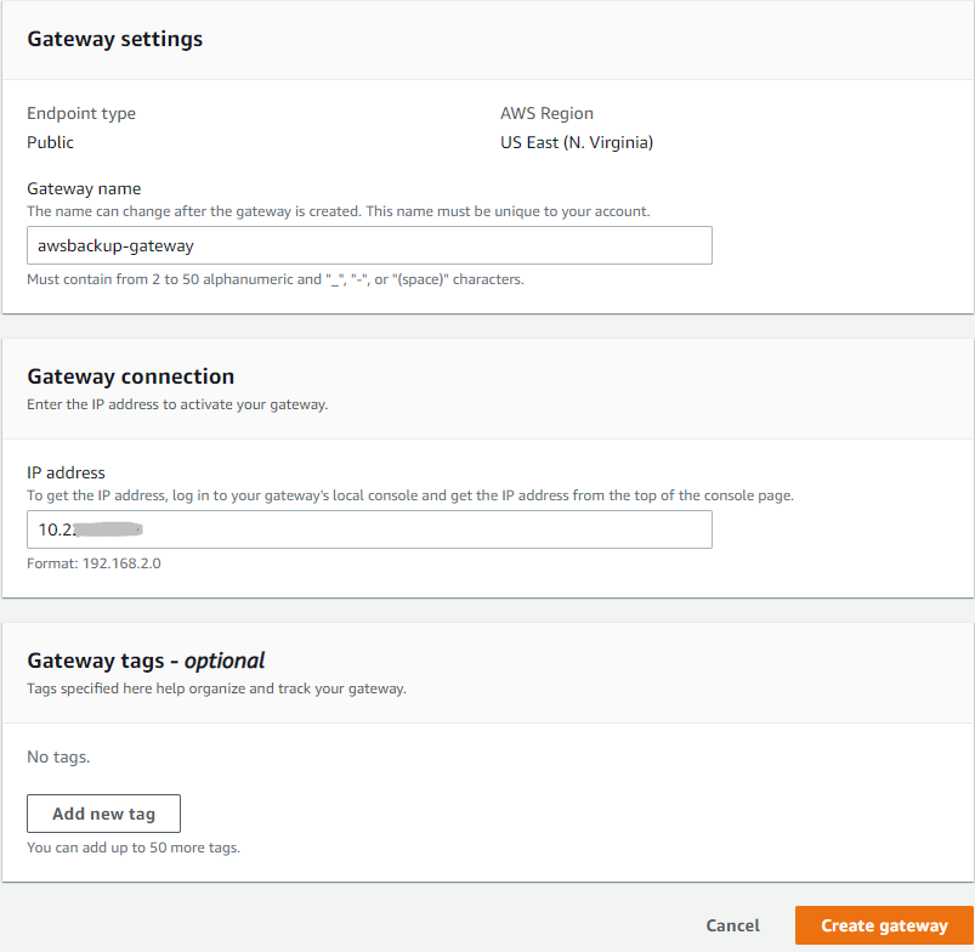The image size is (977, 952).
Task: Click the Add new tag button
Action: point(103,813)
